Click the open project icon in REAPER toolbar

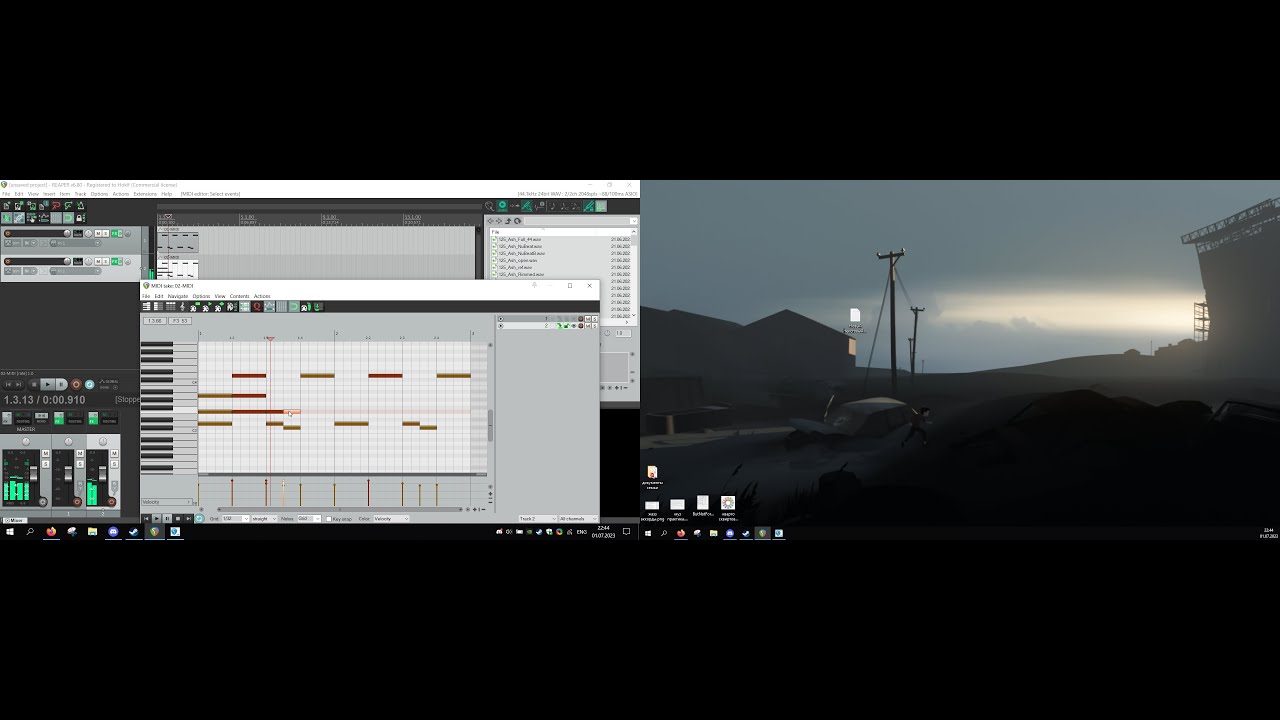19,205
